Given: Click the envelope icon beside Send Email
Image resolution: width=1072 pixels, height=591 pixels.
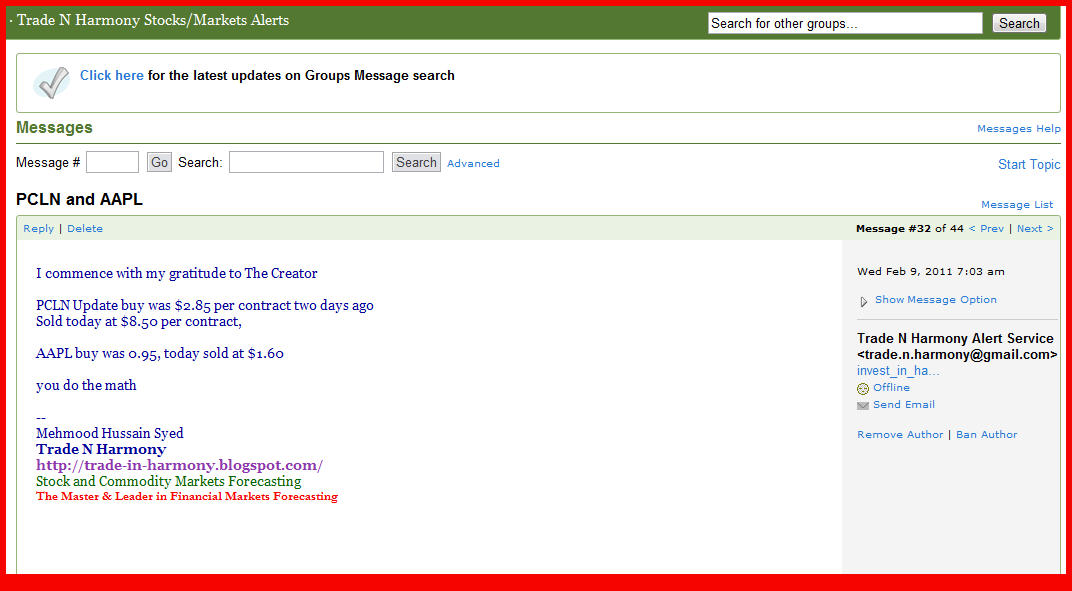Looking at the screenshot, I should point(863,406).
